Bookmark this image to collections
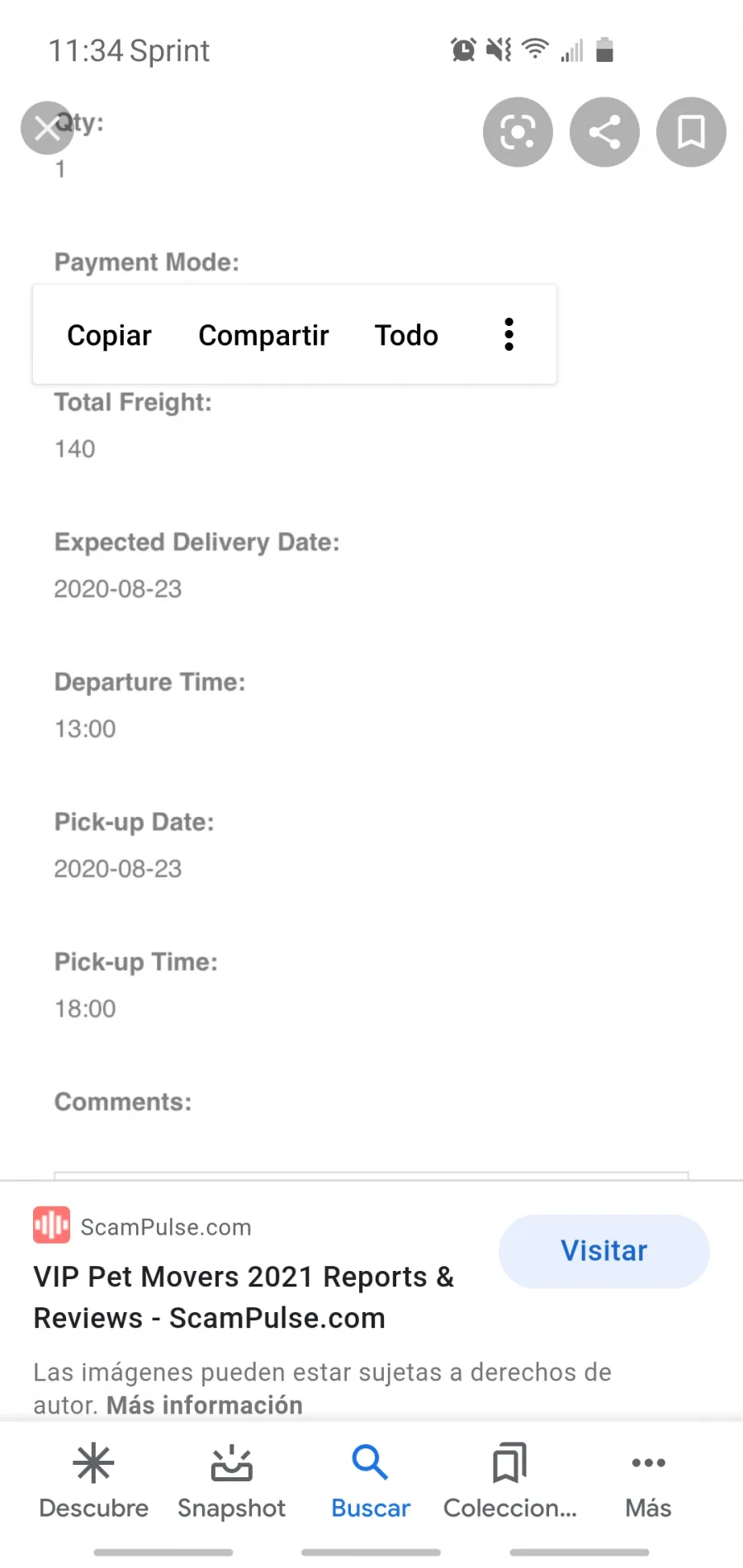Screen dimensions: 743x1568 [x=691, y=132]
